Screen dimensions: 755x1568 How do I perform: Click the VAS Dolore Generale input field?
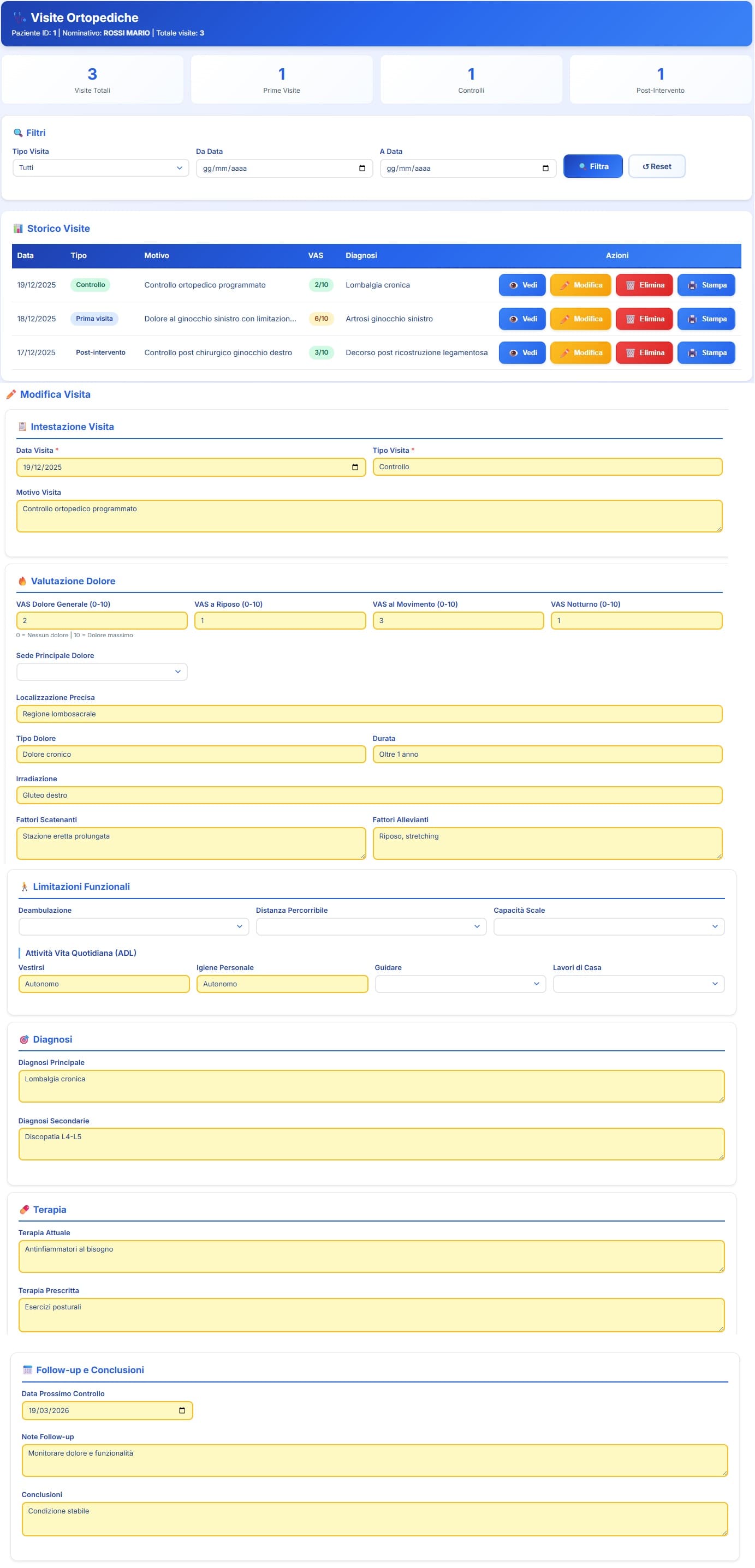102,620
